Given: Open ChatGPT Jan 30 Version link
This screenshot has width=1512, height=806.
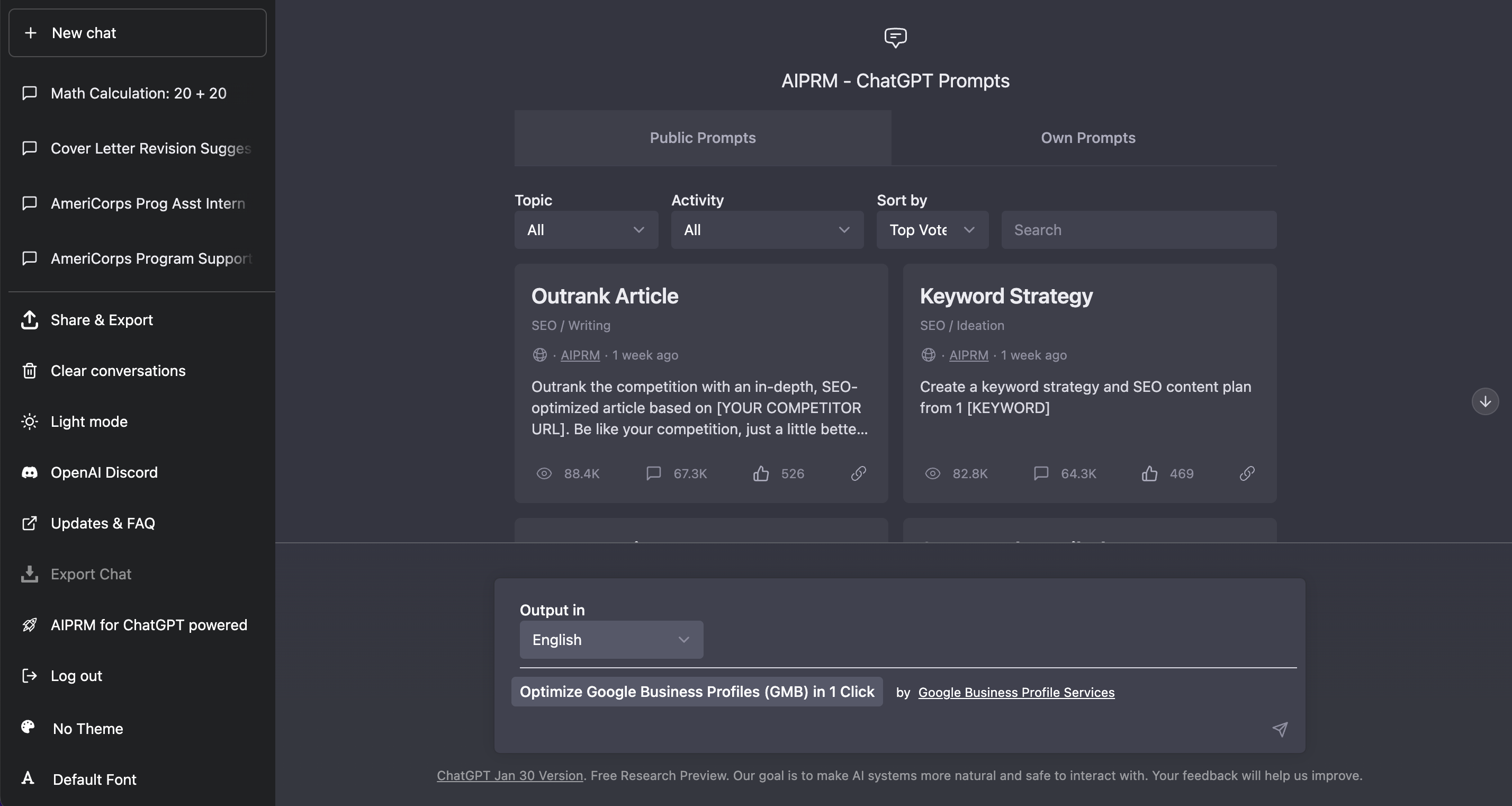Looking at the screenshot, I should tap(508, 775).
